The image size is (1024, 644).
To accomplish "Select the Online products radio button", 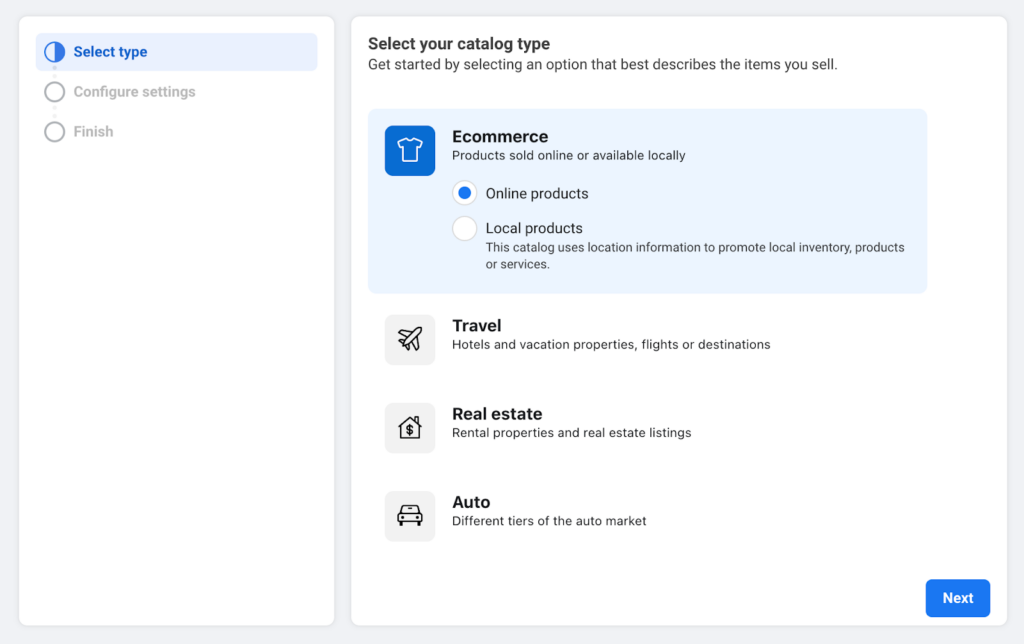I will click(464, 193).
